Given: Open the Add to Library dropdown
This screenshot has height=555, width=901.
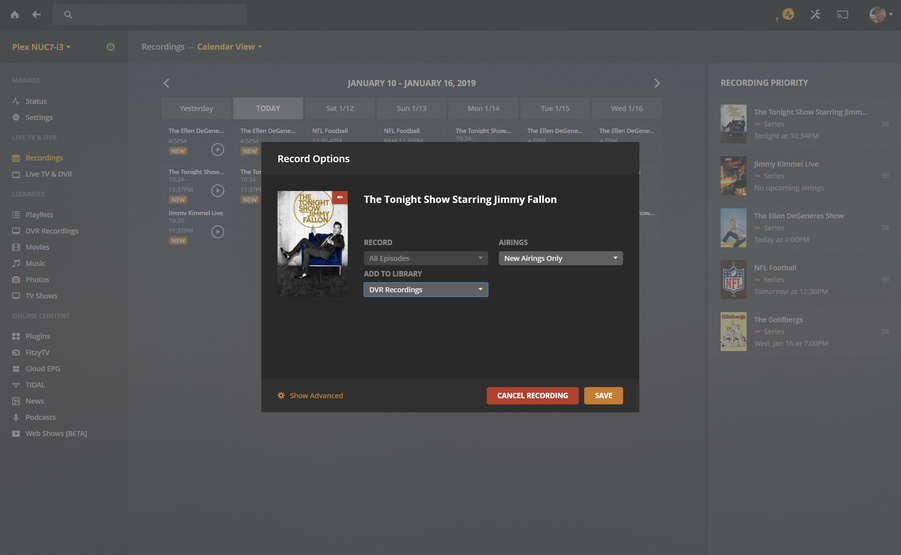Looking at the screenshot, I should [426, 290].
